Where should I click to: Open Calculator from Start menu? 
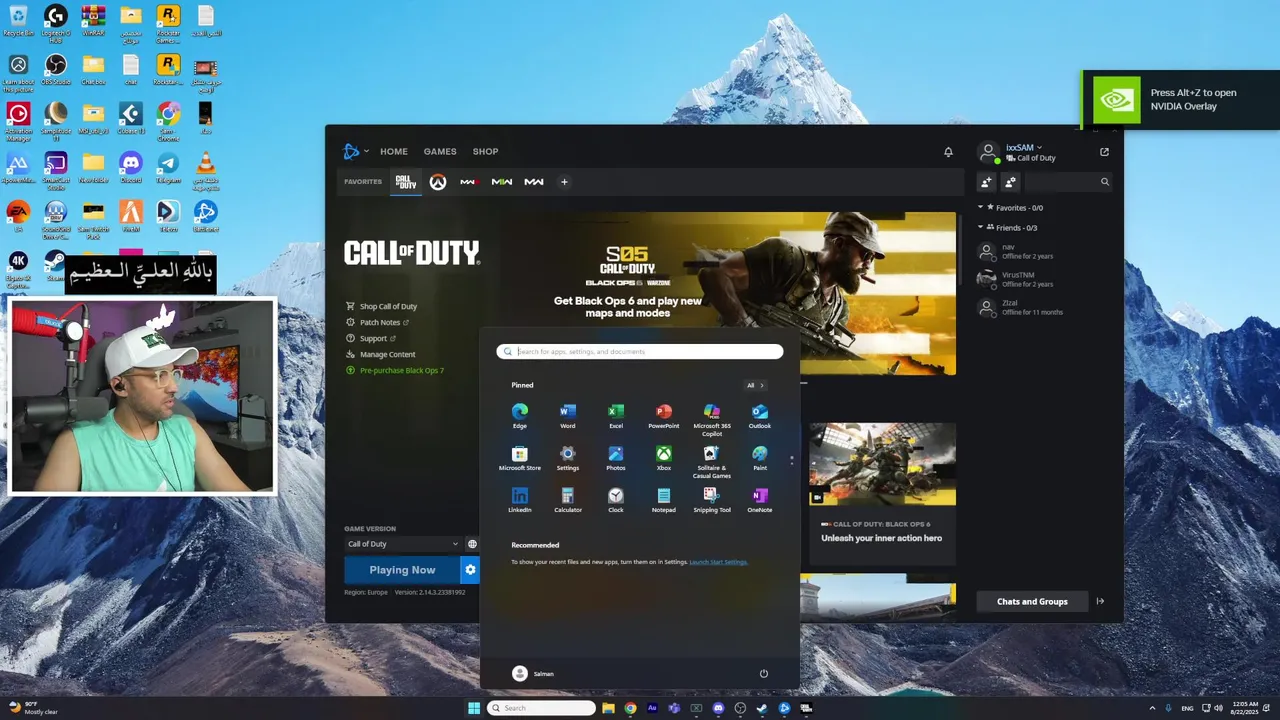click(568, 500)
